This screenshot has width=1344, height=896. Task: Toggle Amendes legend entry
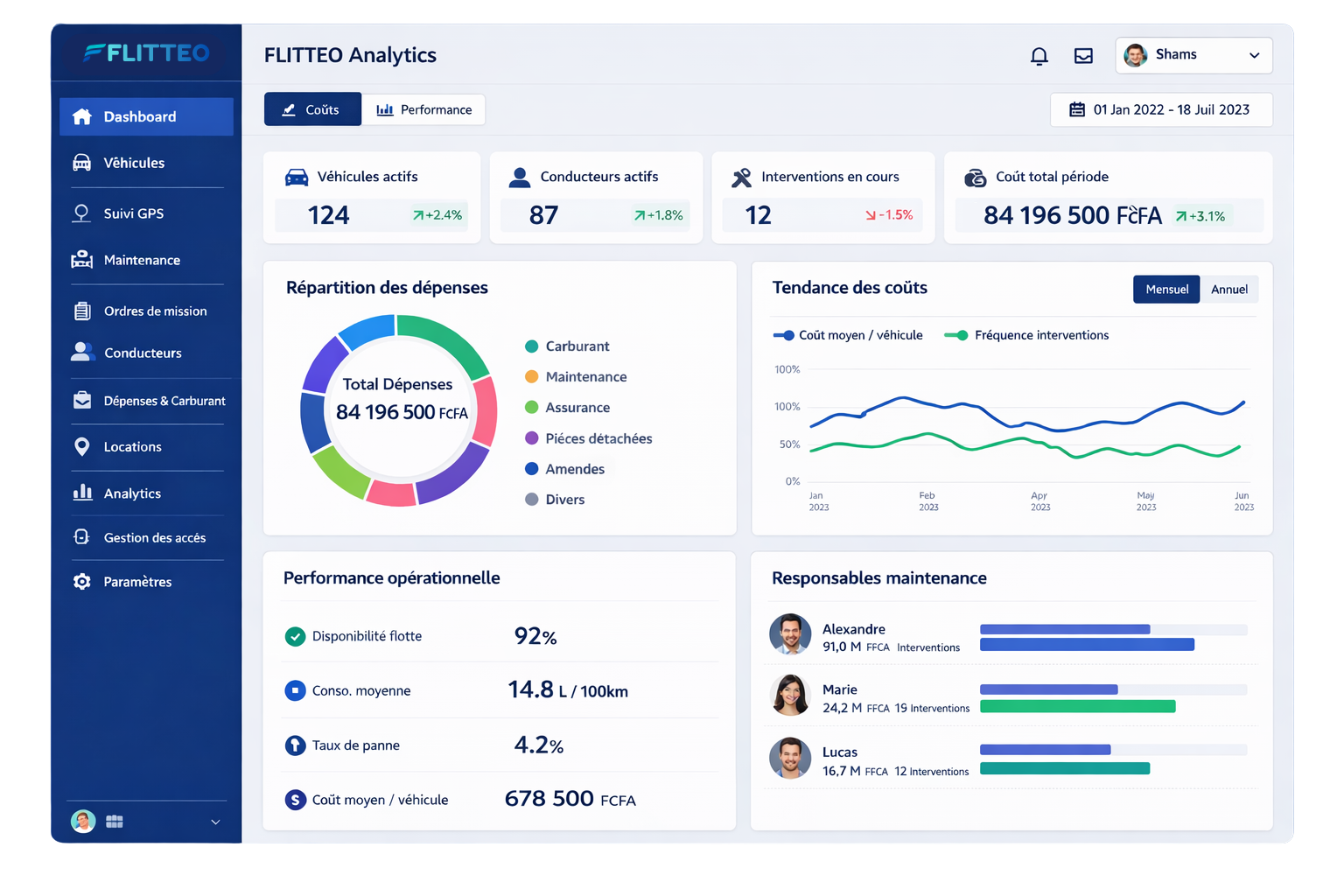[x=564, y=469]
